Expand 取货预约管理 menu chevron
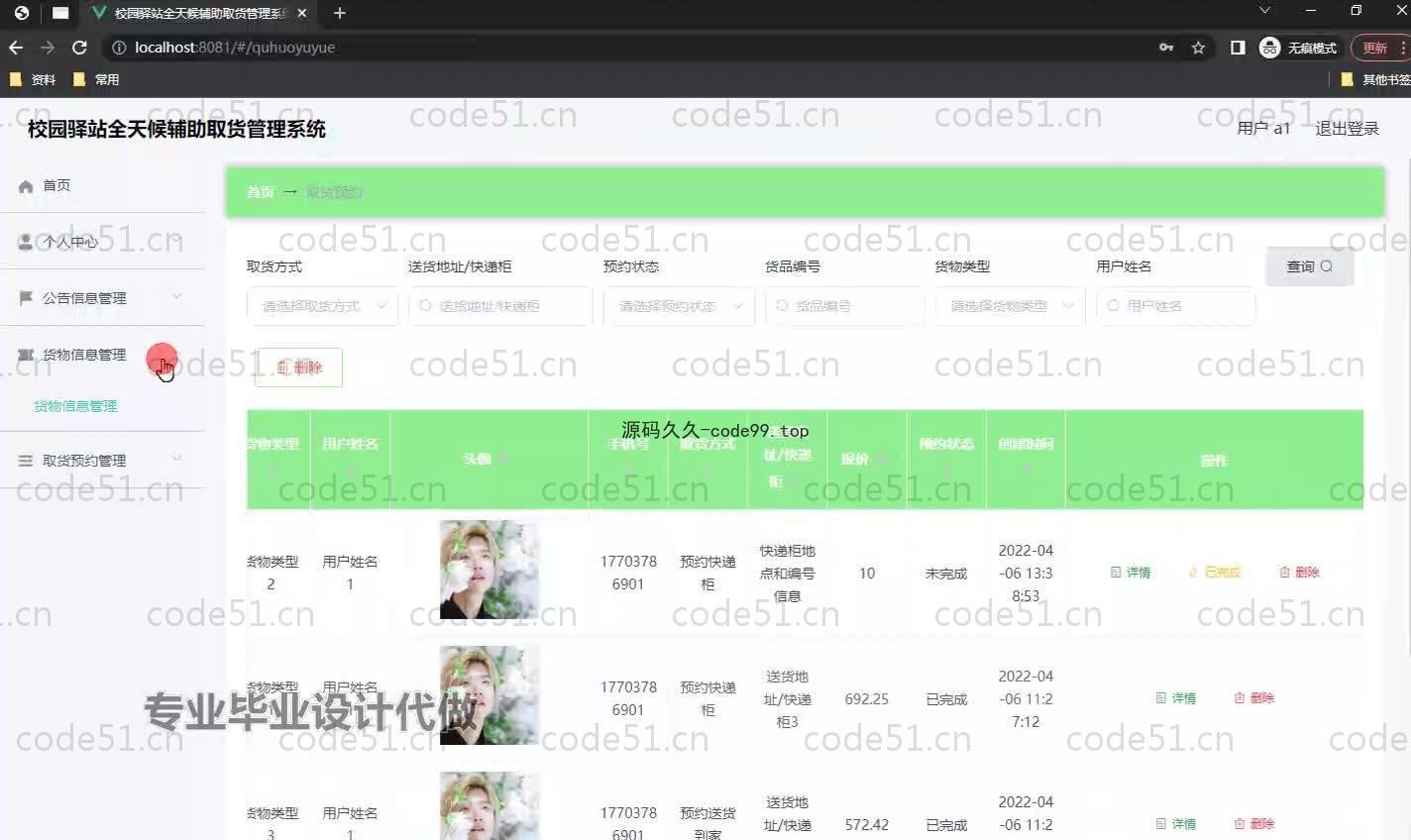Screen dimensions: 1411x840 [x=177, y=460]
